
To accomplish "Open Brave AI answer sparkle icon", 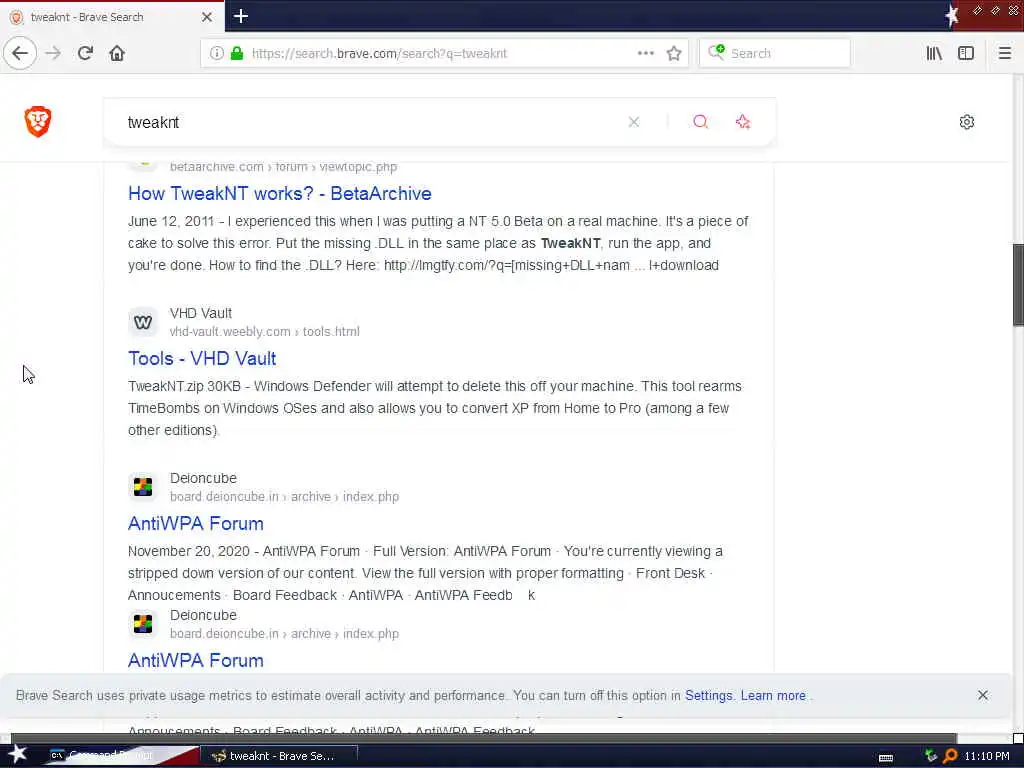I will (x=743, y=122).
